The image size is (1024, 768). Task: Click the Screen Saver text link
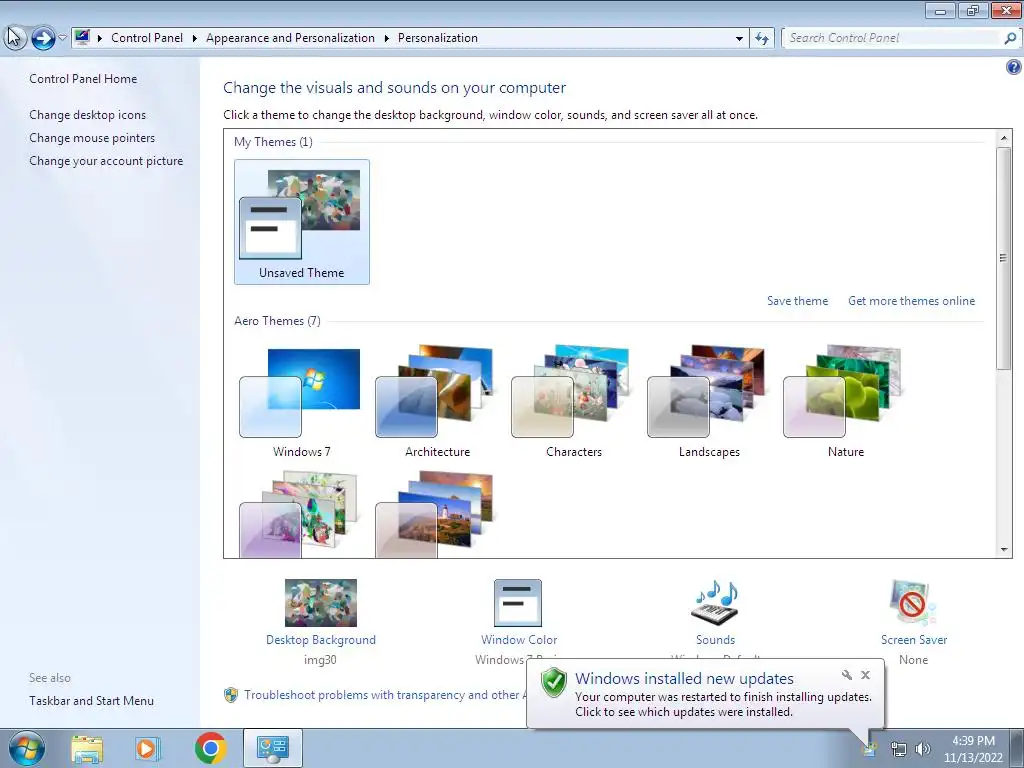pyautogui.click(x=914, y=640)
